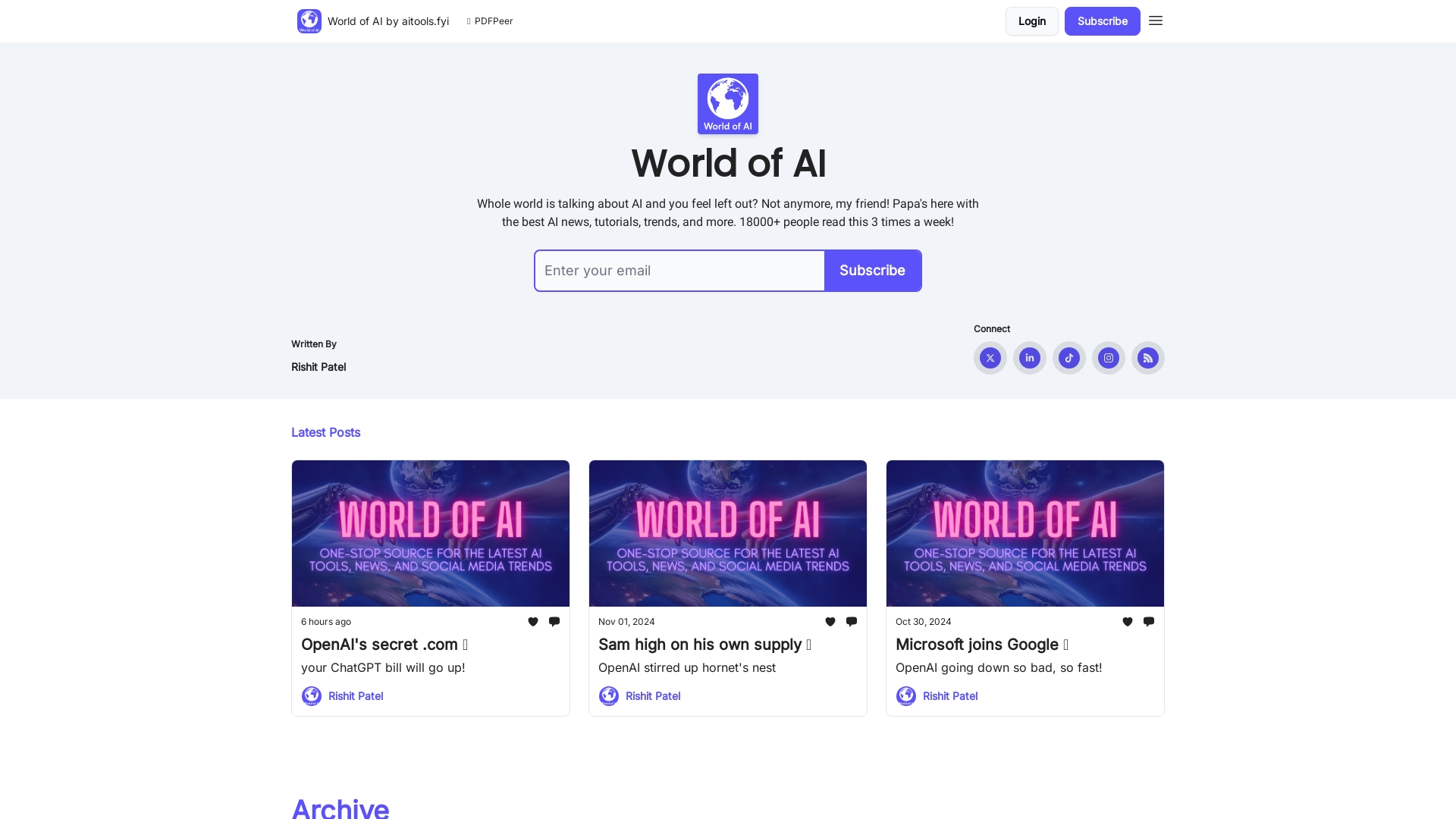Click Subscribe next to the email field
This screenshot has width=1456, height=819.
point(873,271)
